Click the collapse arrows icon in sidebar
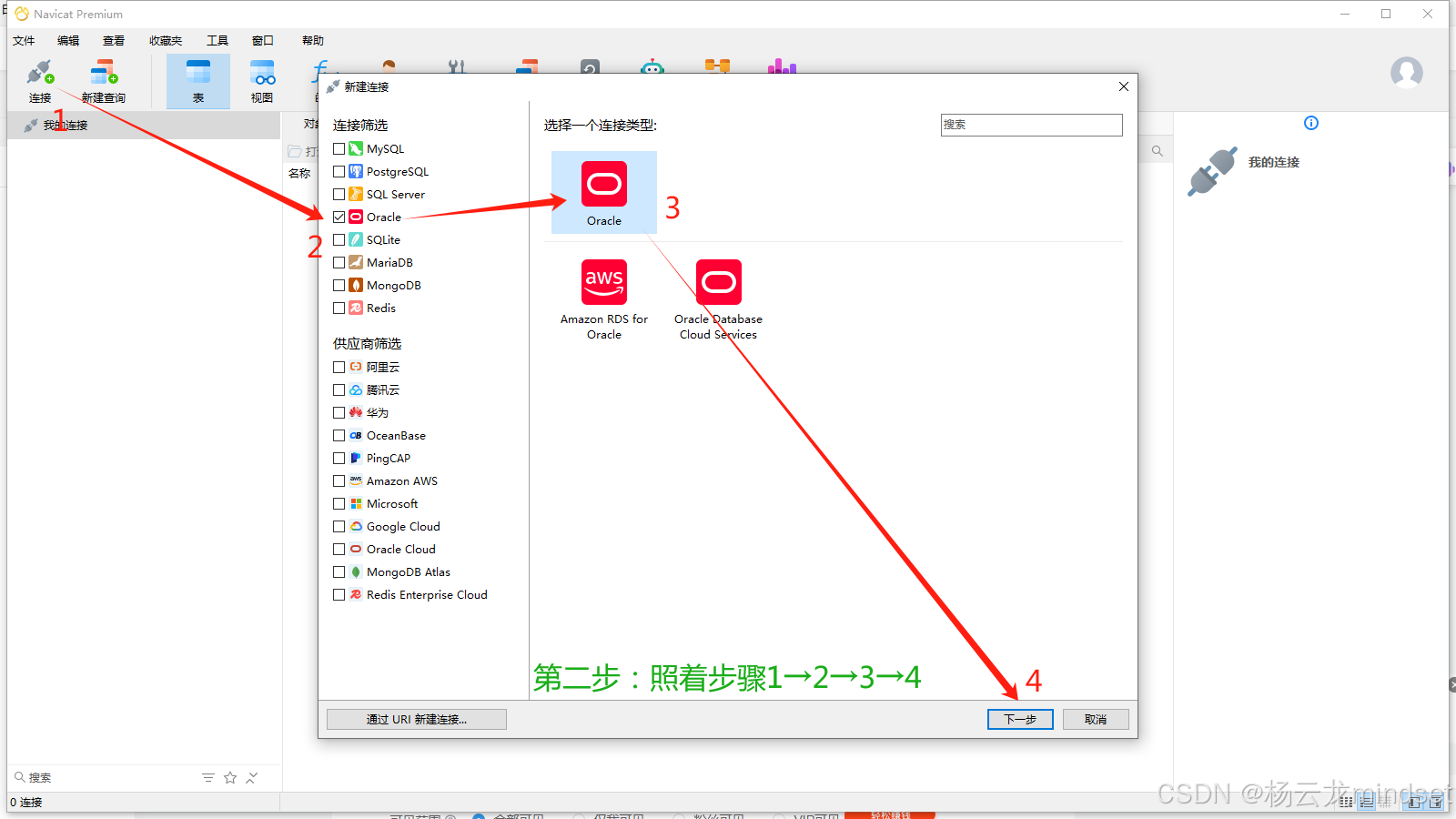 pos(252,777)
